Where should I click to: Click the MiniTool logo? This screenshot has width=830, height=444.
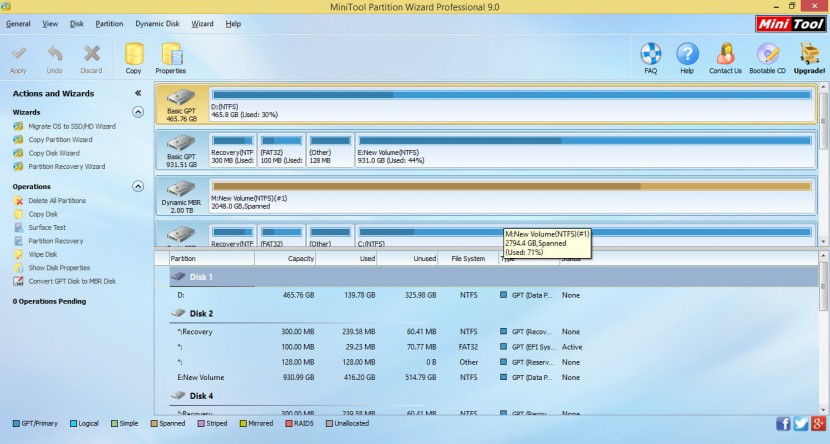[791, 24]
